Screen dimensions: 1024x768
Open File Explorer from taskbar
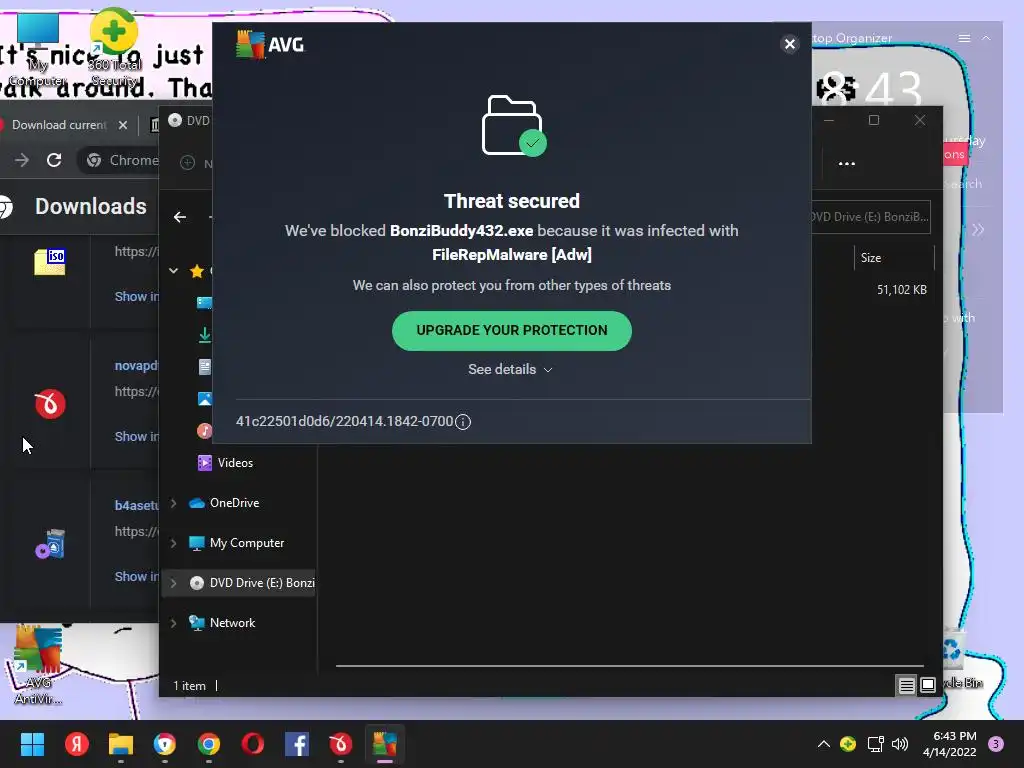121,744
